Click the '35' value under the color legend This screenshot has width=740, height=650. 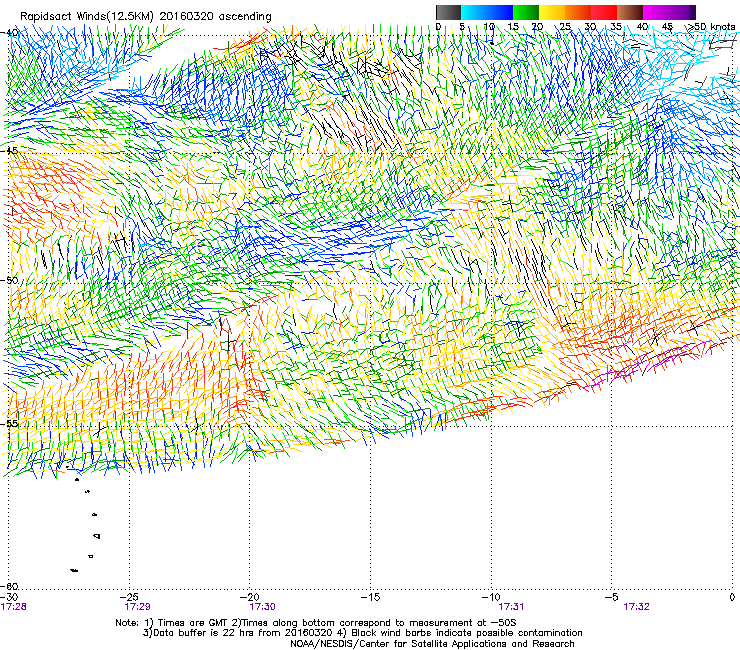pyautogui.click(x=616, y=26)
